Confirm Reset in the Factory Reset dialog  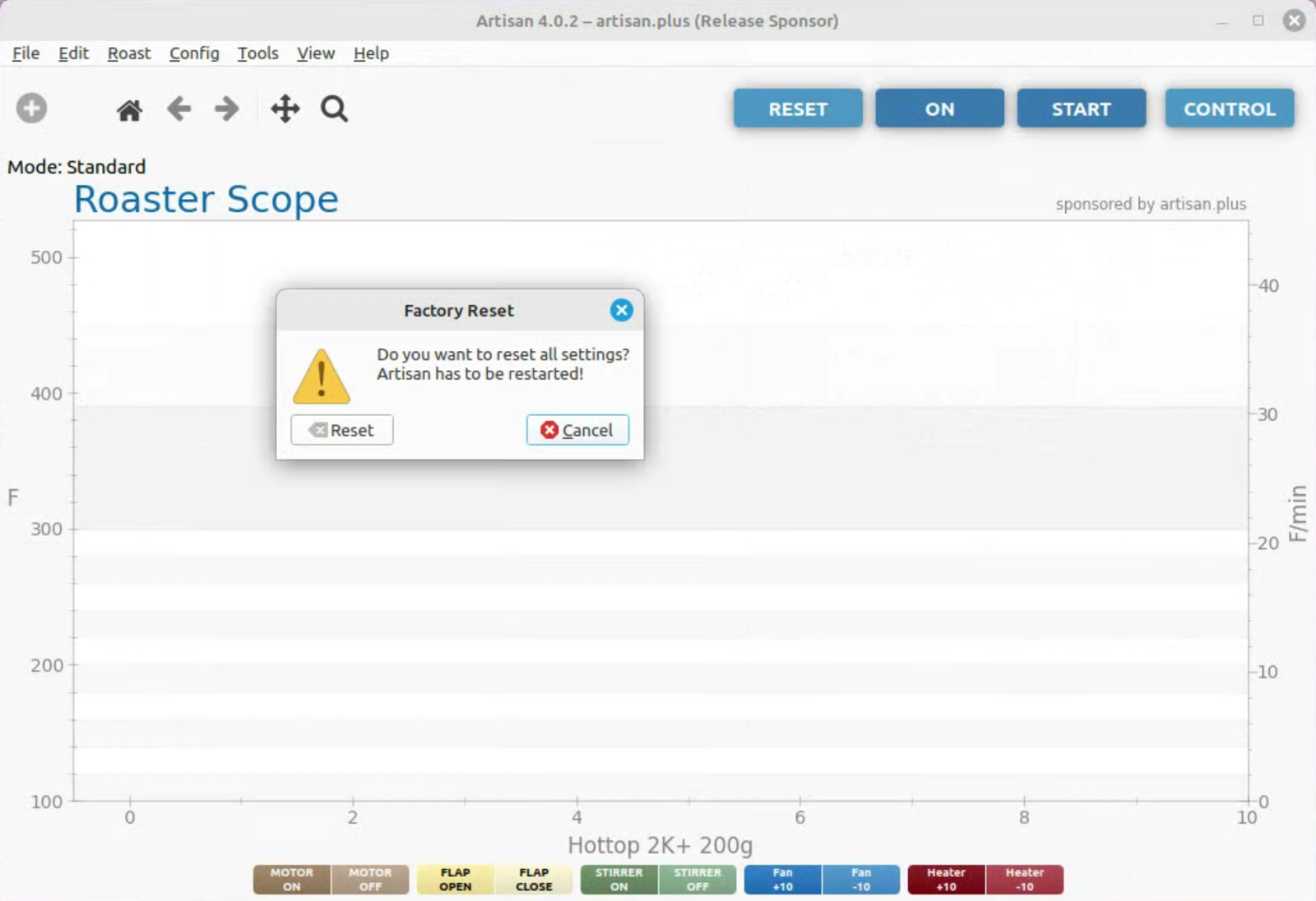point(341,430)
